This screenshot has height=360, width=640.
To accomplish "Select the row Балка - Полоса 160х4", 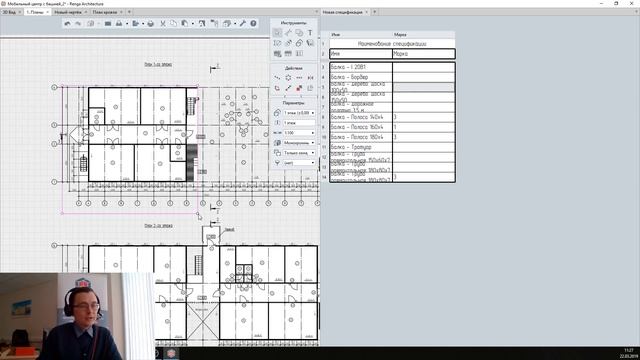I will [x=392, y=127].
